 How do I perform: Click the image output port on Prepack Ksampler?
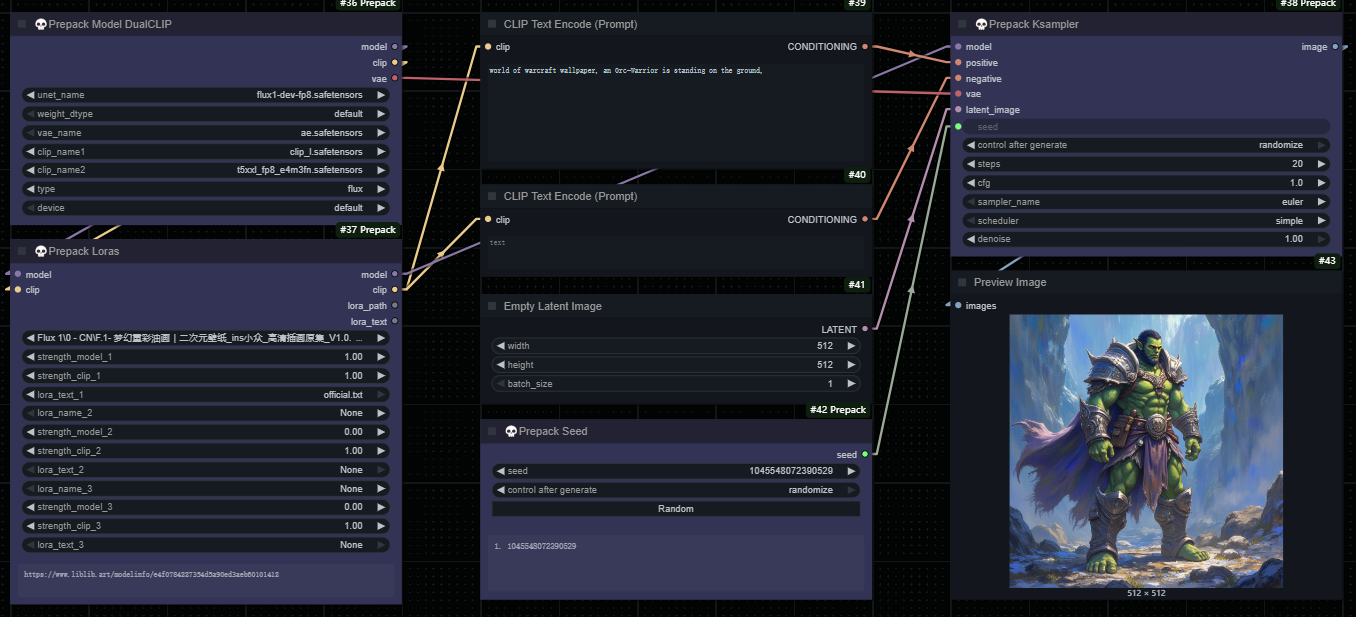tap(1335, 47)
